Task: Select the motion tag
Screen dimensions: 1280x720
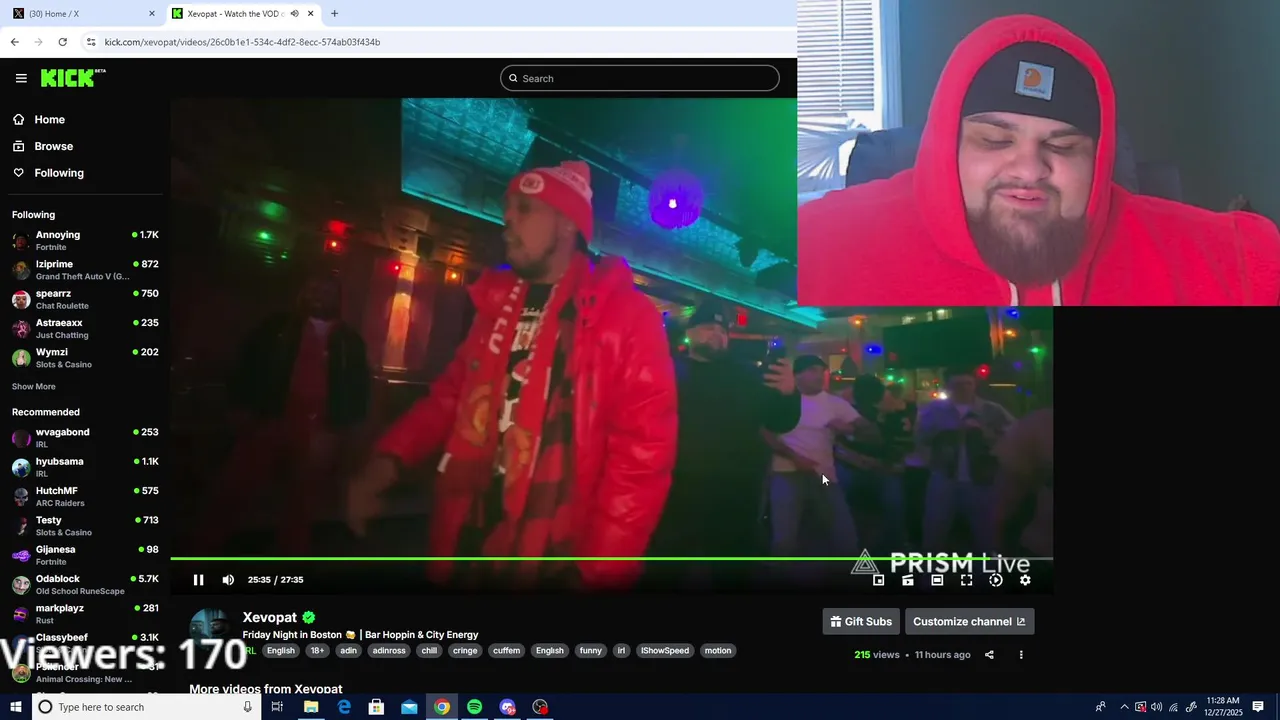Action: [x=718, y=650]
